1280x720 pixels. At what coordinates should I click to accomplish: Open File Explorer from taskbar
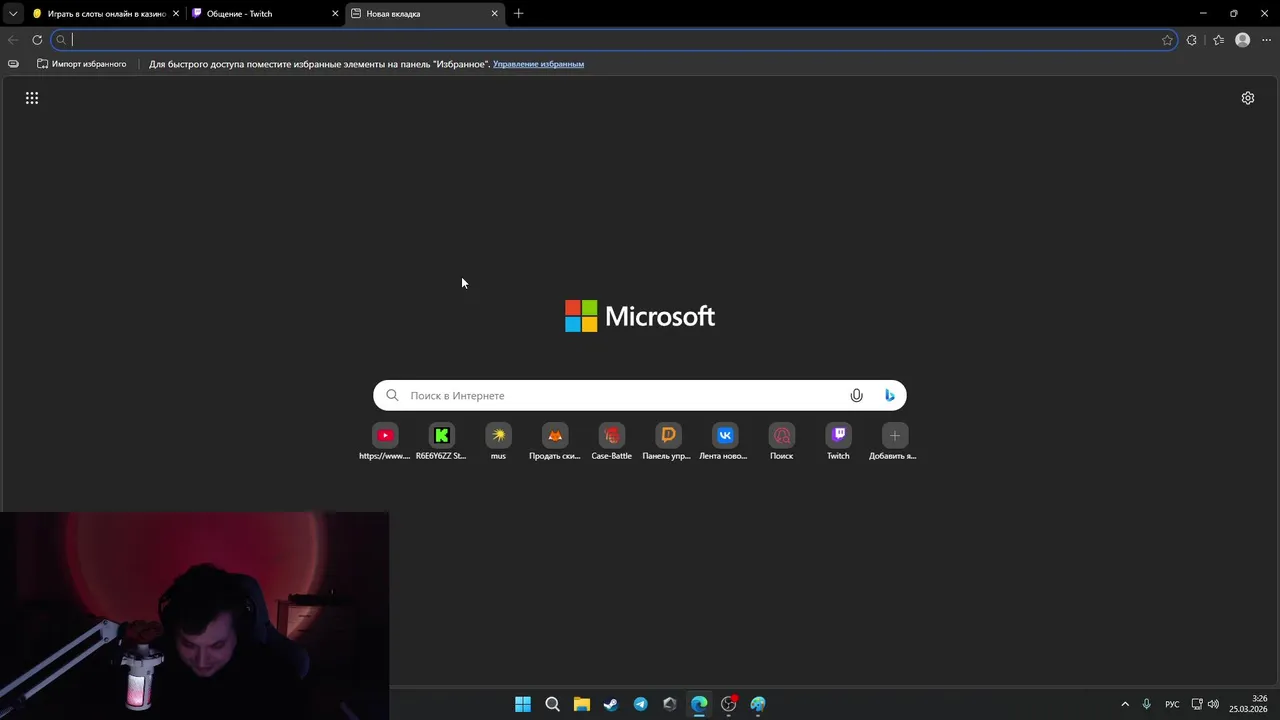coord(581,704)
